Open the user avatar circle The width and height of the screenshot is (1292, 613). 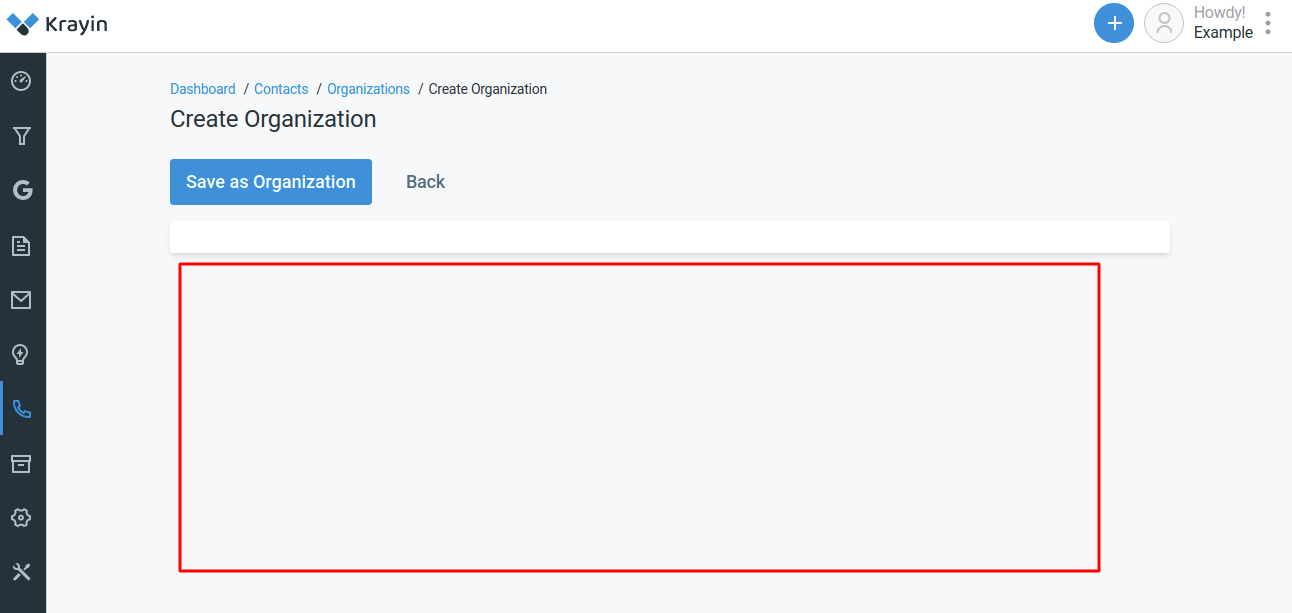(1163, 23)
